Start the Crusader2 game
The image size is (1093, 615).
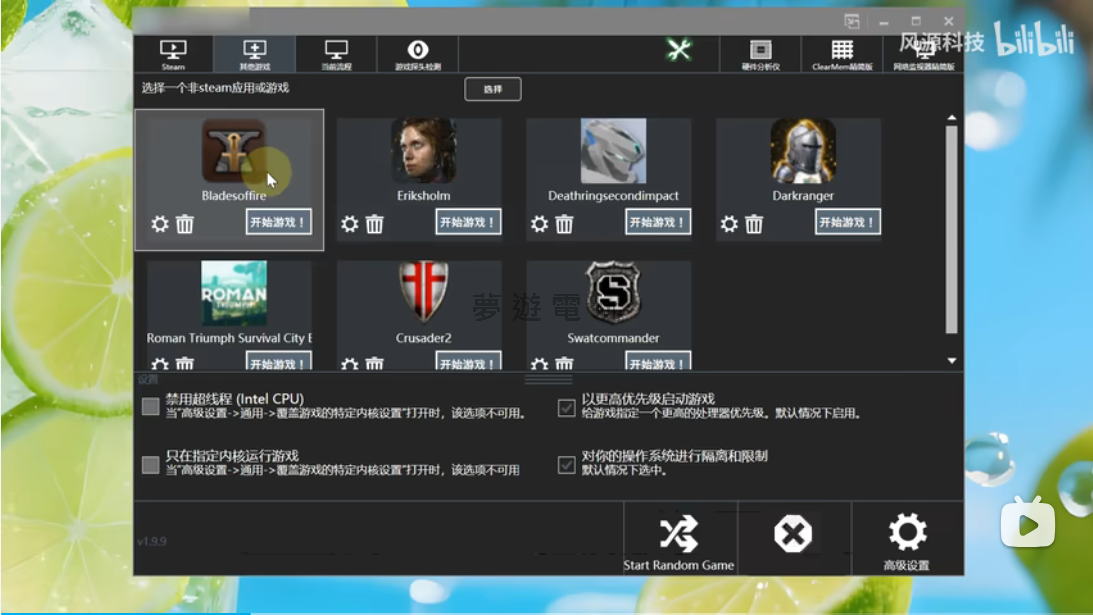click(468, 361)
